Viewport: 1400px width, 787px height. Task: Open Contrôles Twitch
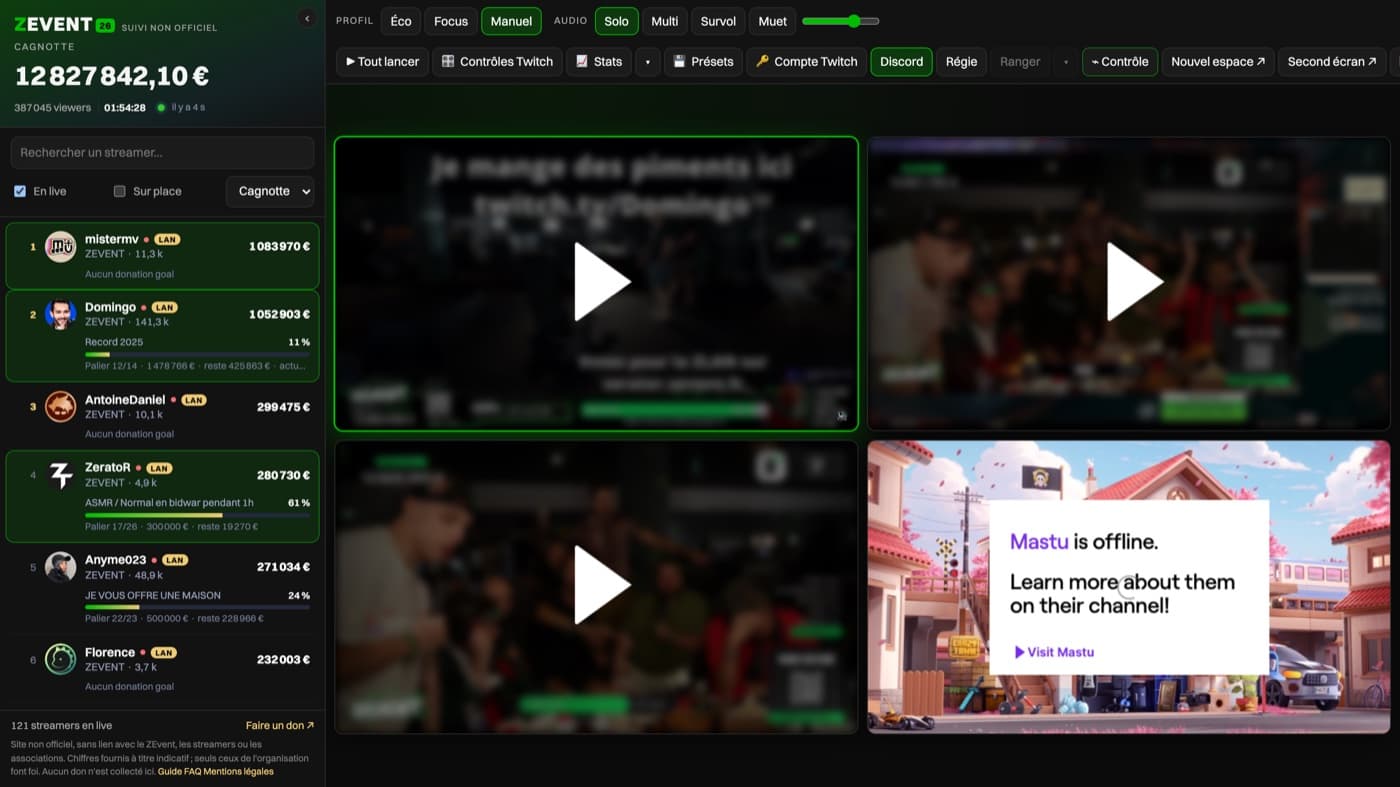click(498, 62)
